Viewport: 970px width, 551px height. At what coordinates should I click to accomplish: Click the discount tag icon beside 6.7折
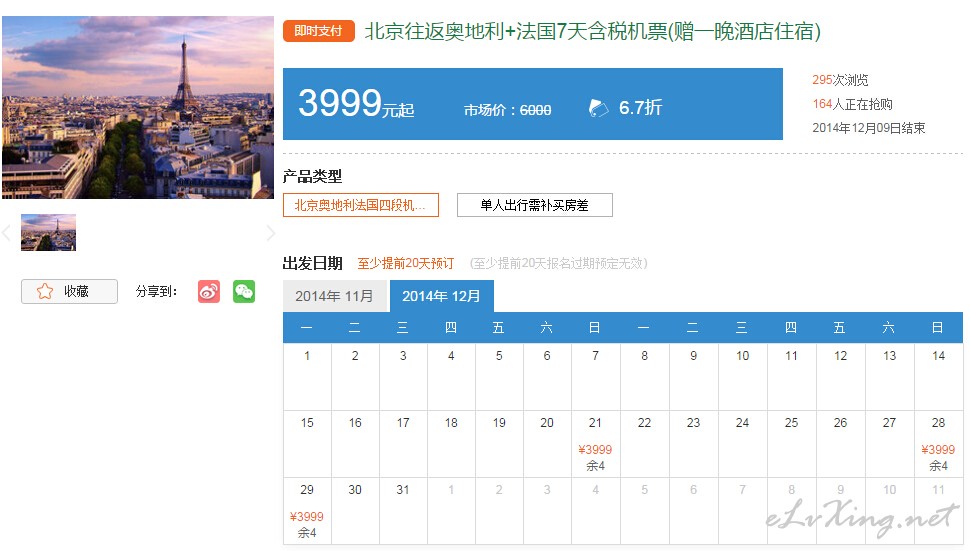coord(598,108)
